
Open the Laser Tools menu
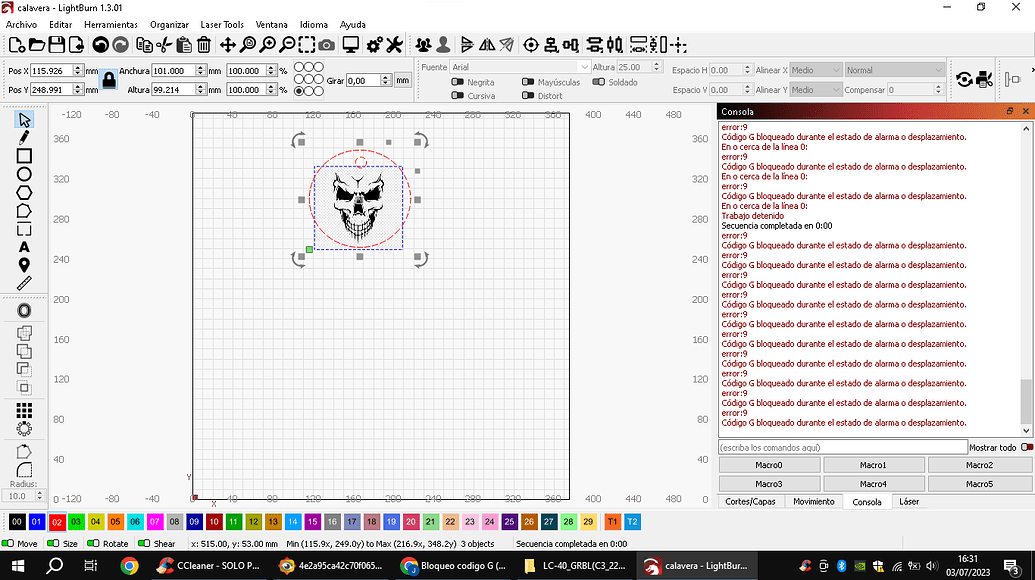222,24
